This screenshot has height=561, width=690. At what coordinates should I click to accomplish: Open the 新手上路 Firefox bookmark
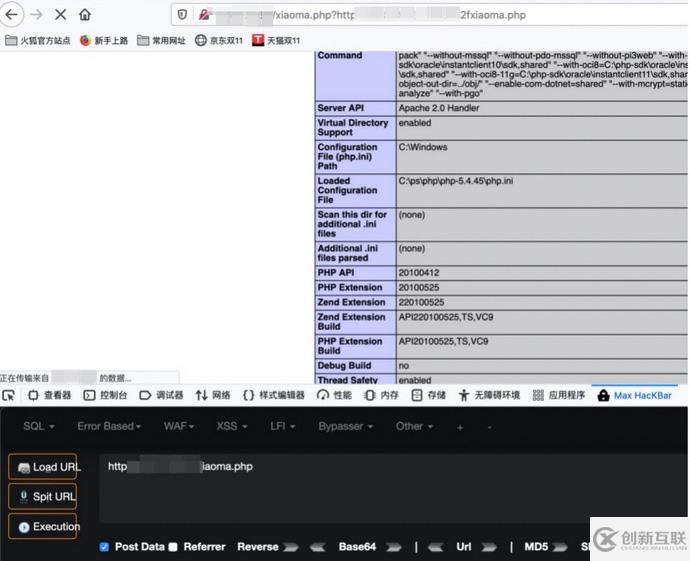pos(104,40)
